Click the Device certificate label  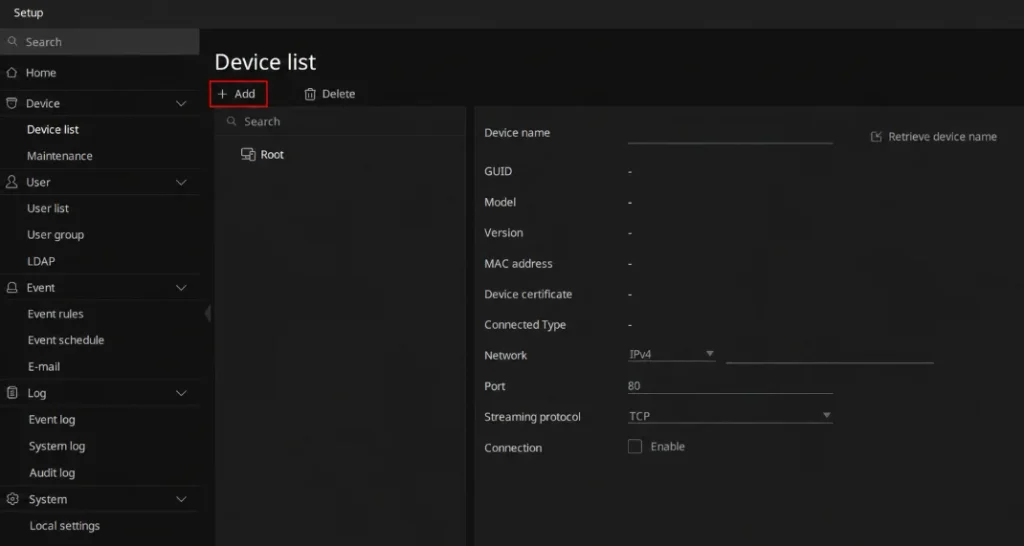tap(528, 294)
